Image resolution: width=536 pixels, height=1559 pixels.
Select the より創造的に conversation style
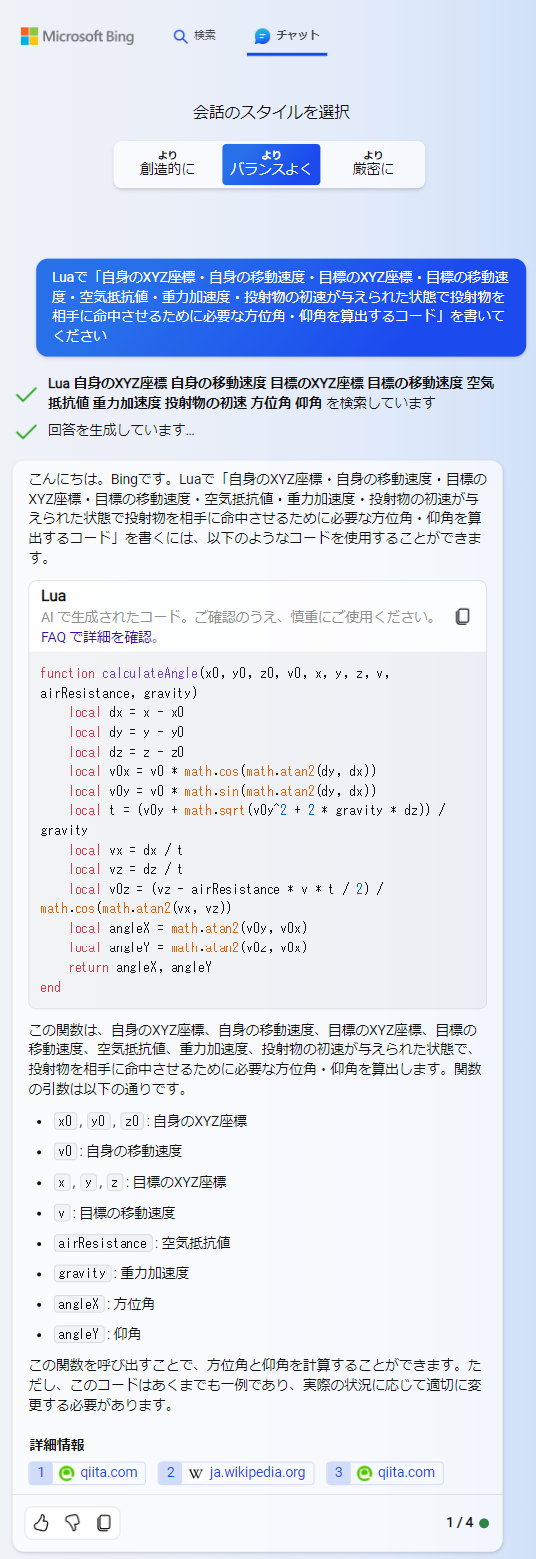click(x=167, y=164)
